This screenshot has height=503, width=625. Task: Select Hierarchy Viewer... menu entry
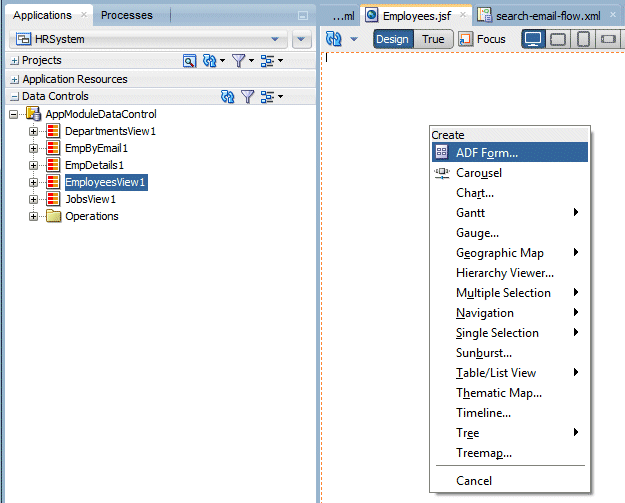pyautogui.click(x=510, y=273)
